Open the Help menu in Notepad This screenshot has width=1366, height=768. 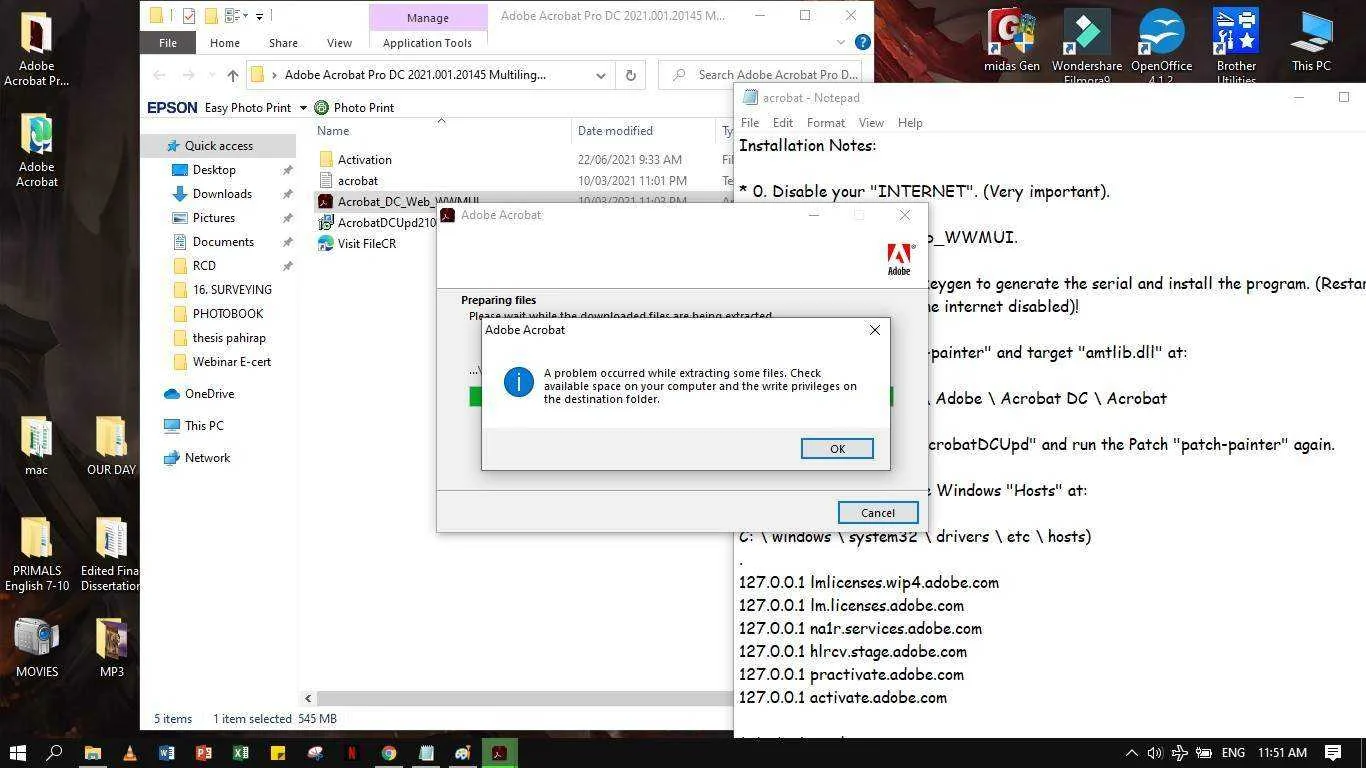[910, 123]
